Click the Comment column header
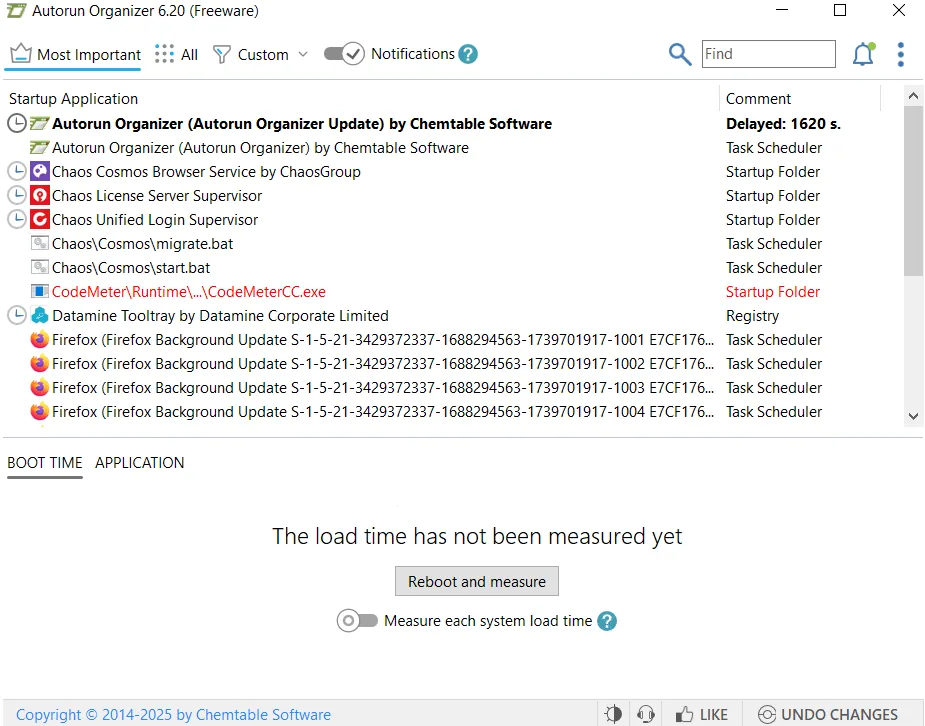The image size is (925, 726). tap(758, 98)
